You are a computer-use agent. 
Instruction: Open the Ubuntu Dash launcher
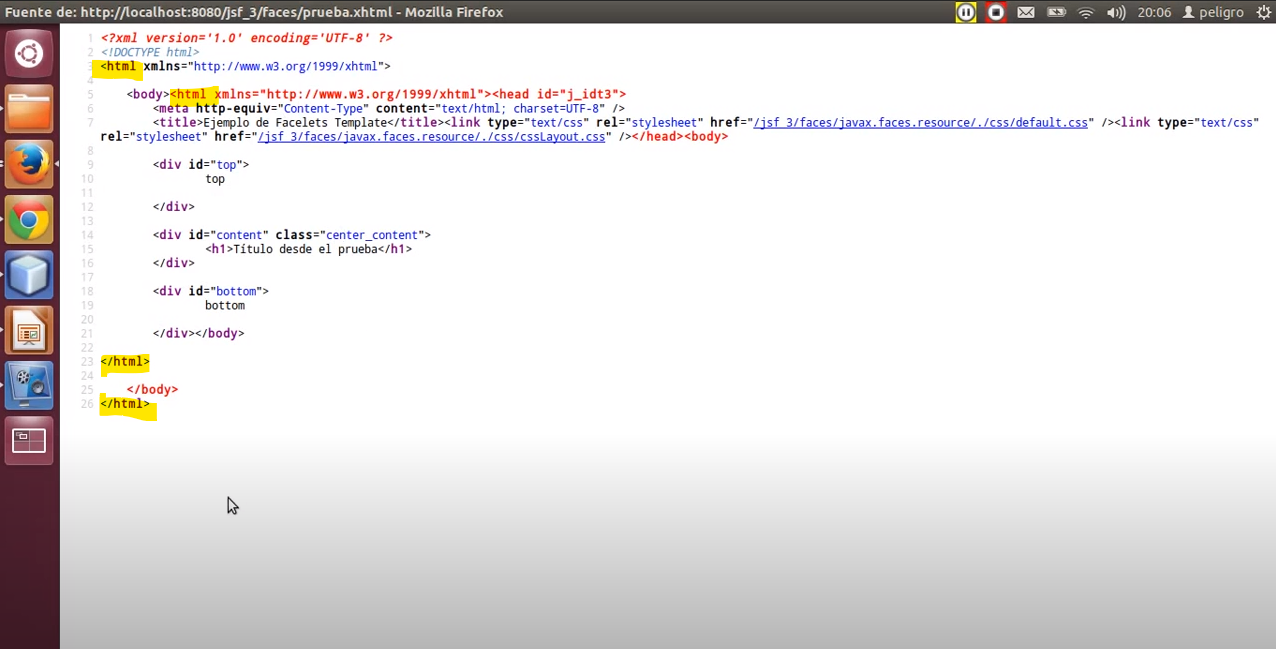[x=29, y=54]
